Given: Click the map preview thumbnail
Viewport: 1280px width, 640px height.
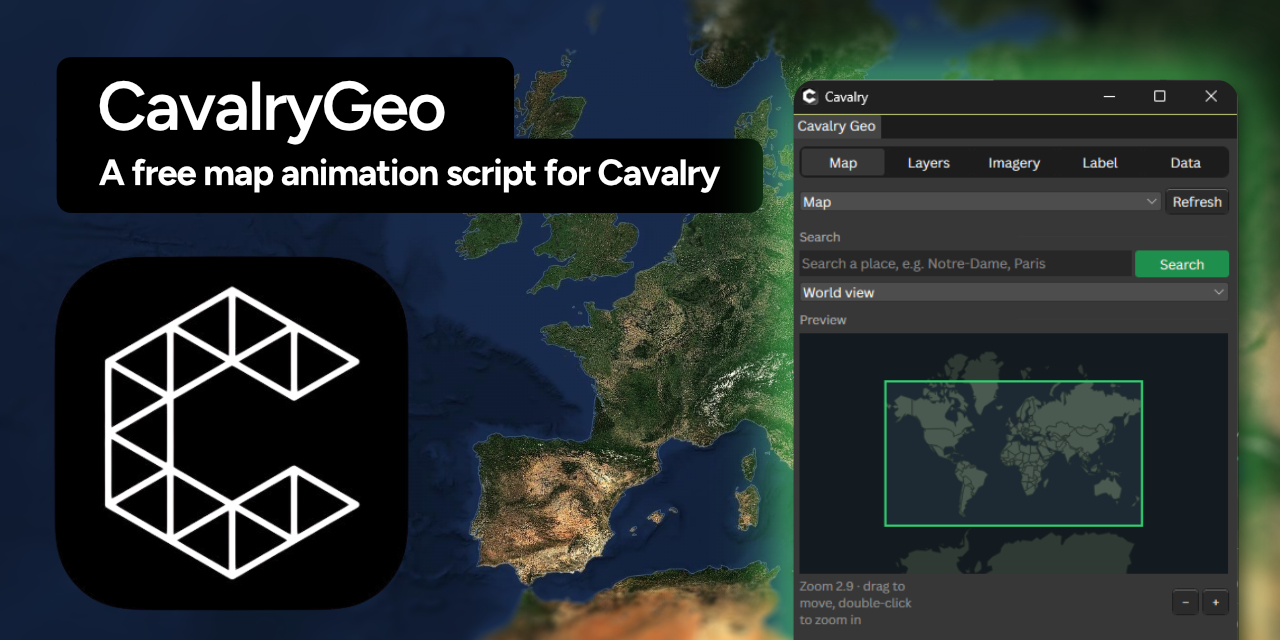Looking at the screenshot, I should [1013, 453].
